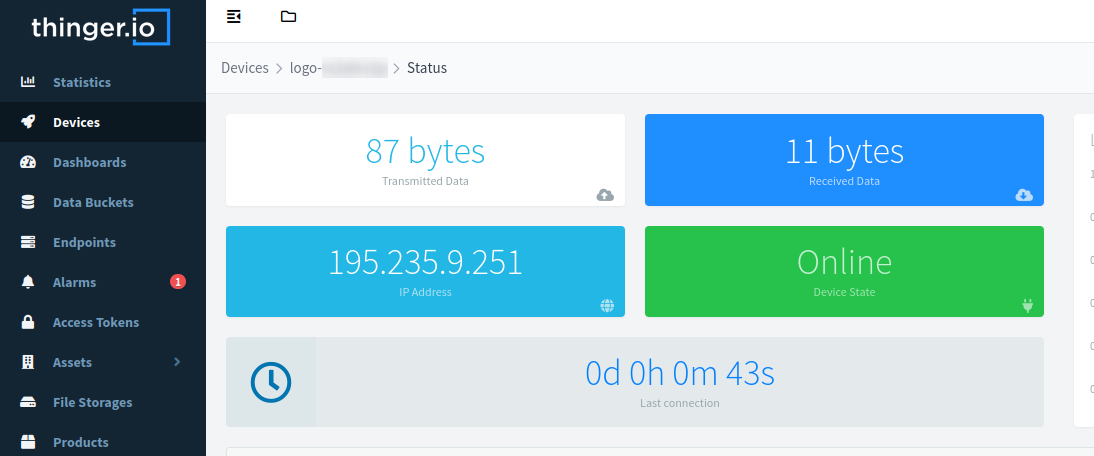
Task: Open the folder icon in top bar
Action: click(289, 16)
